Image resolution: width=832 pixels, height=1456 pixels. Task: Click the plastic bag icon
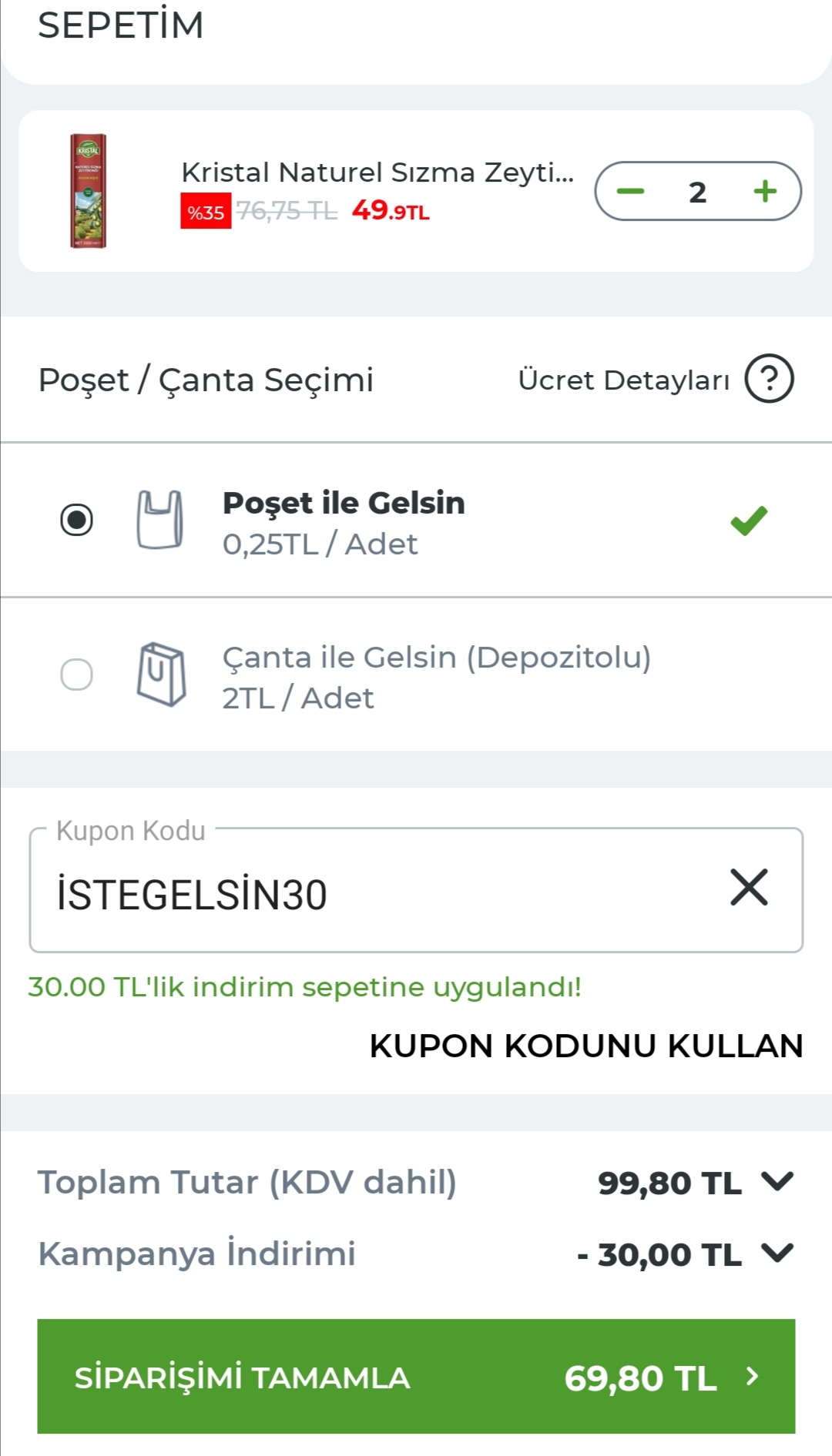point(160,520)
